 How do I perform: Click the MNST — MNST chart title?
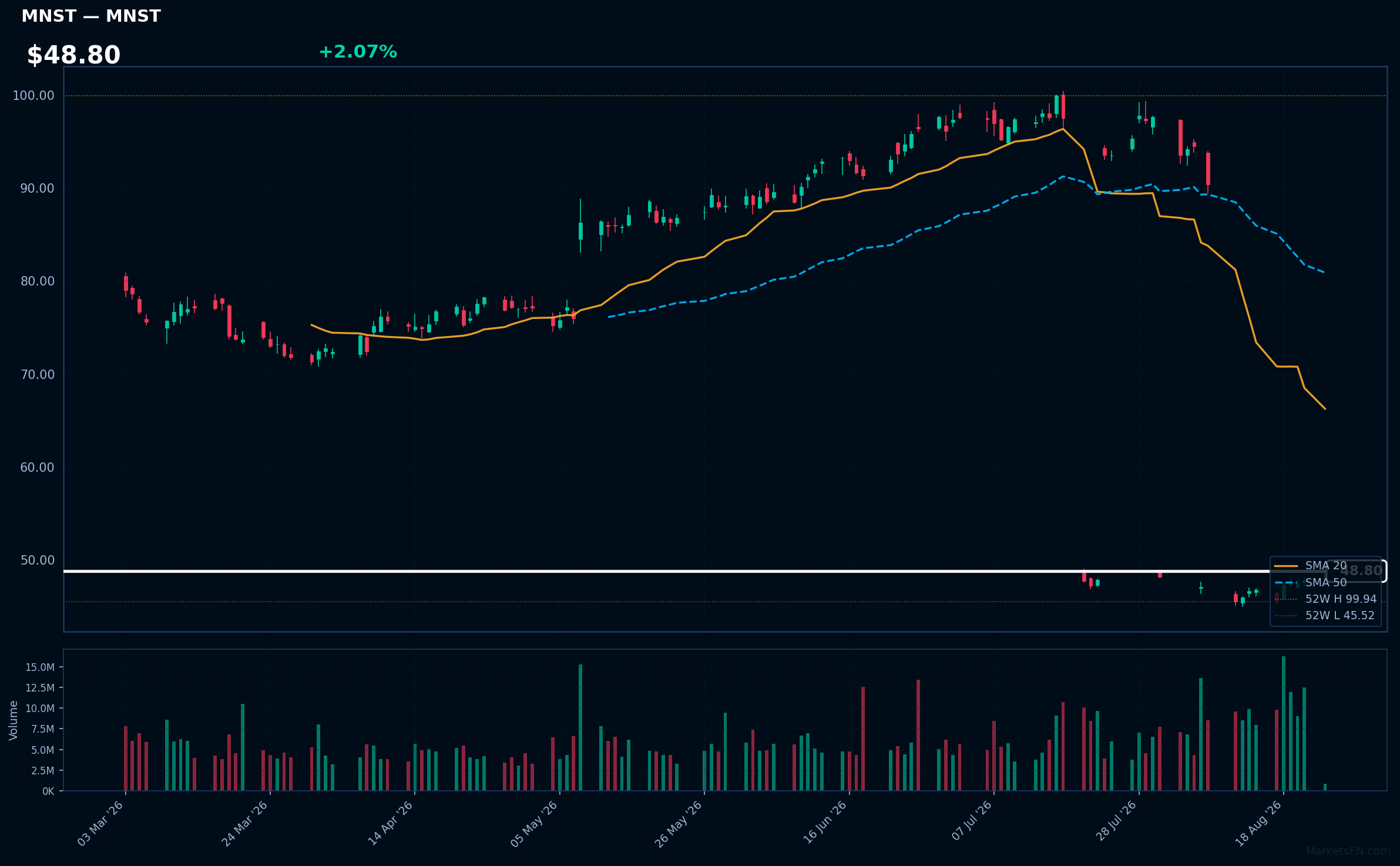91,16
